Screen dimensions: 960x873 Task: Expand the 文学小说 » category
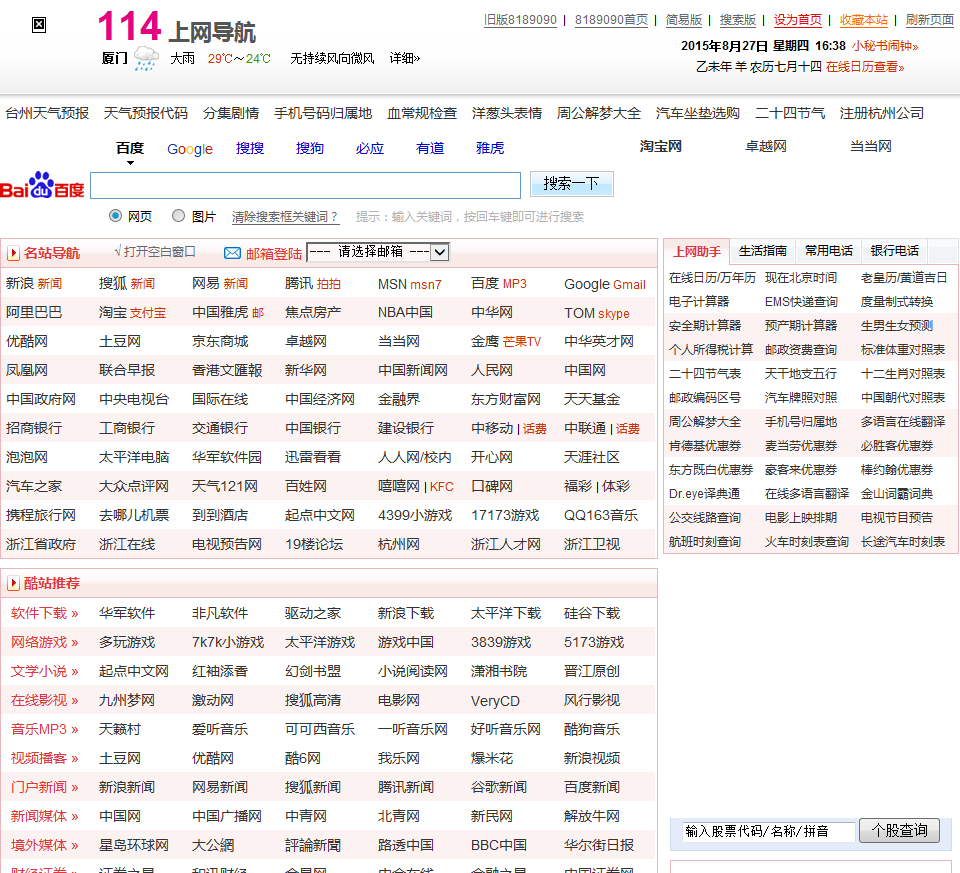45,672
